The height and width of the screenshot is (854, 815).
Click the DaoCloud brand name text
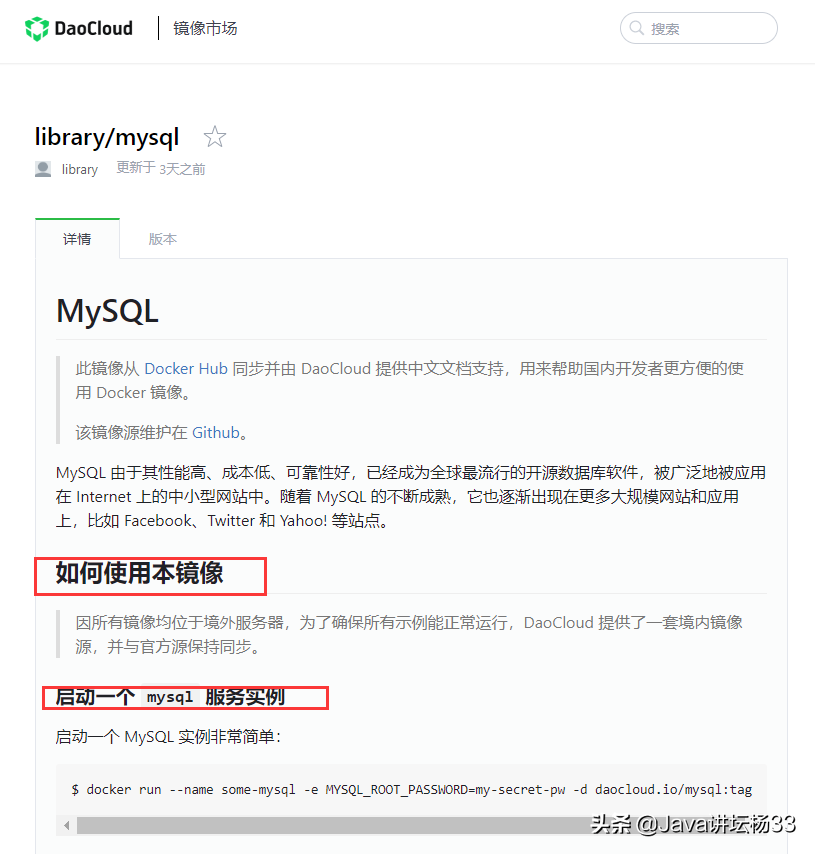(x=94, y=28)
